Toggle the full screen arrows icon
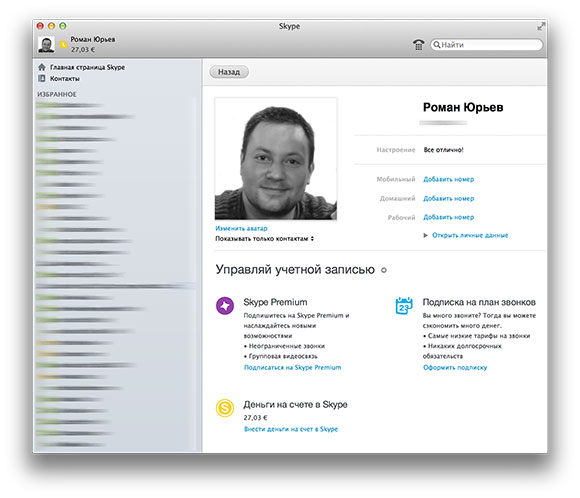This screenshot has height=498, width=580. [x=541, y=27]
